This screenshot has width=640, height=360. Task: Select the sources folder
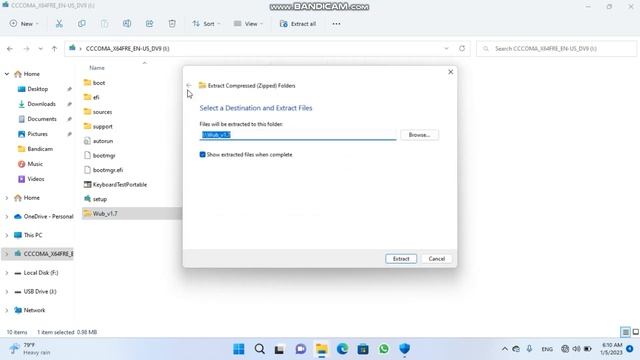tap(102, 112)
